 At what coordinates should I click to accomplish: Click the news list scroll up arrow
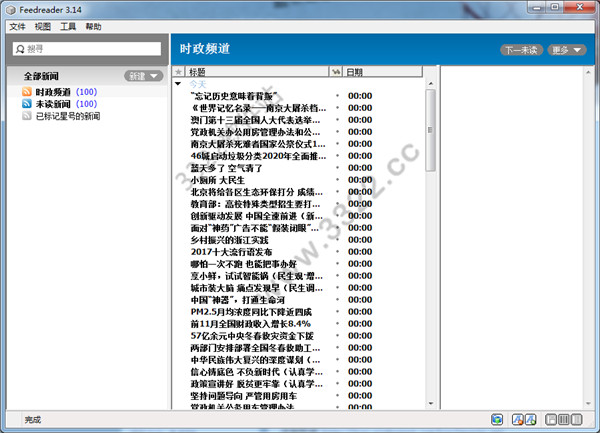(x=431, y=83)
